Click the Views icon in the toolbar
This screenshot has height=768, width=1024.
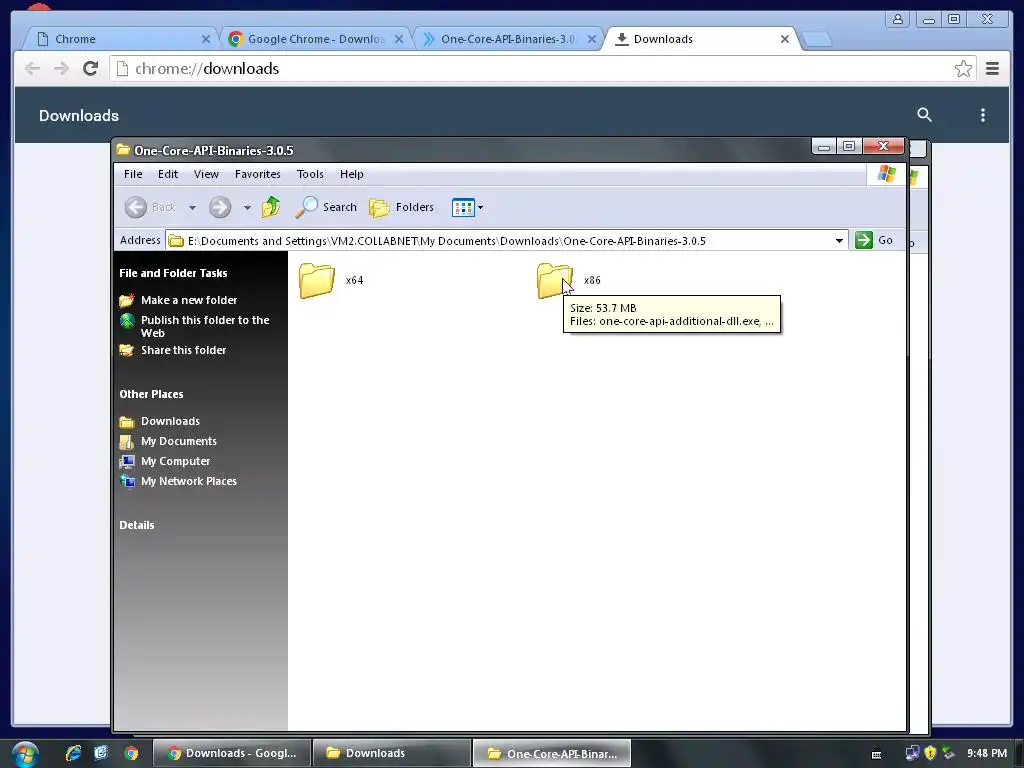click(463, 208)
